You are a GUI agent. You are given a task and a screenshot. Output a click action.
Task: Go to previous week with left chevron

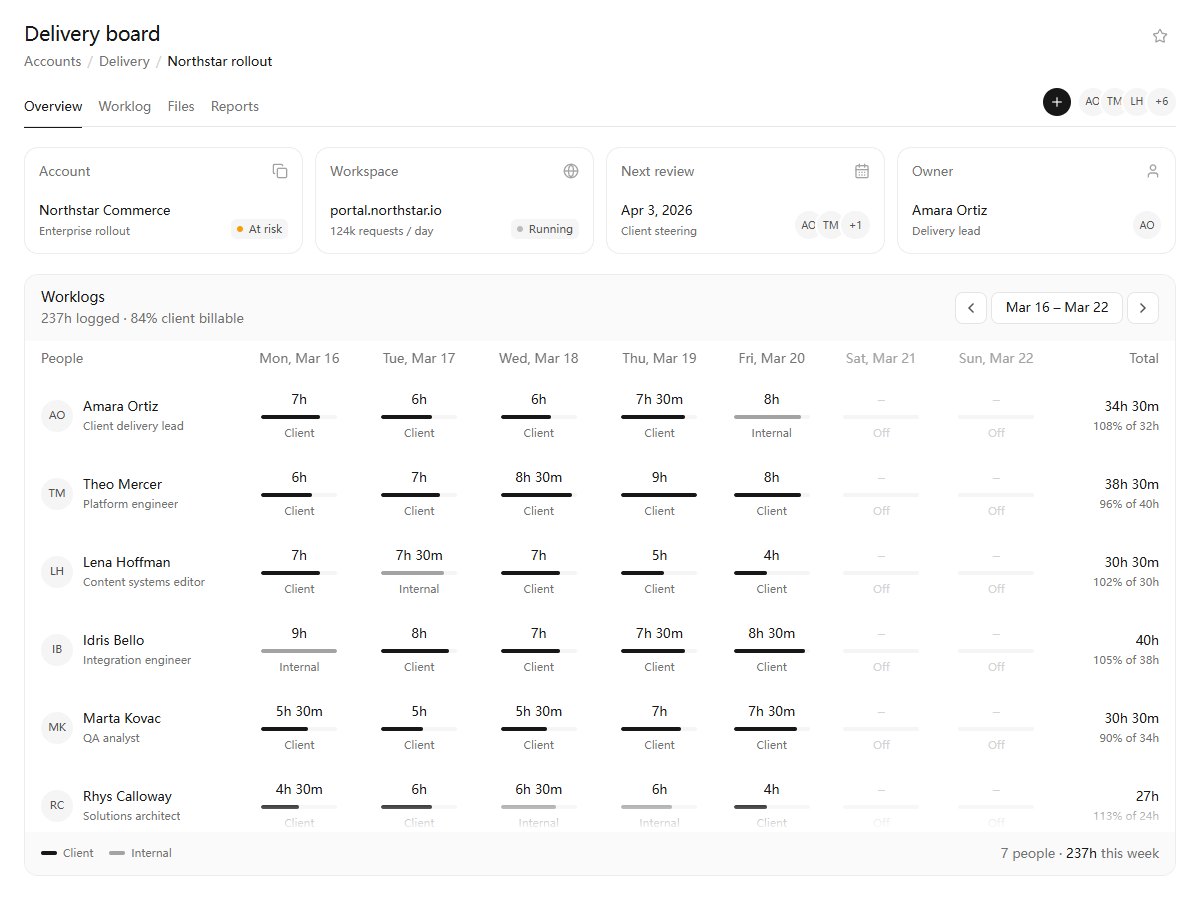point(971,307)
